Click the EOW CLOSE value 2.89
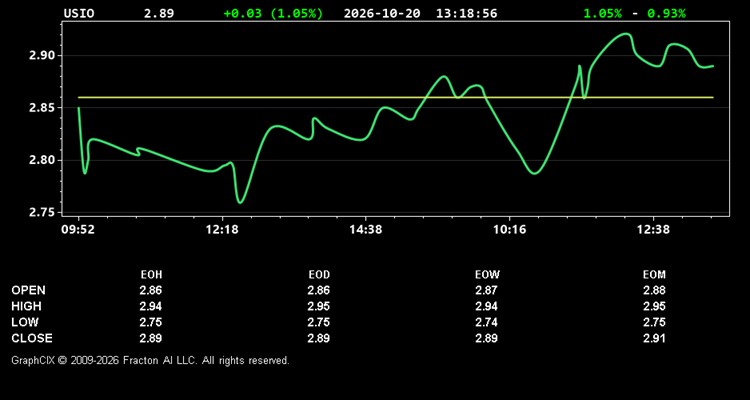This screenshot has width=750, height=400. pos(486,338)
